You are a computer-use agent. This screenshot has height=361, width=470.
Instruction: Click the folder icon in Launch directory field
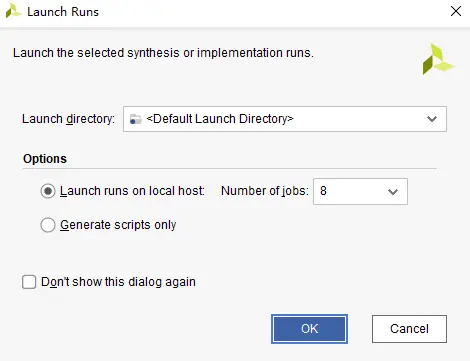coord(135,119)
